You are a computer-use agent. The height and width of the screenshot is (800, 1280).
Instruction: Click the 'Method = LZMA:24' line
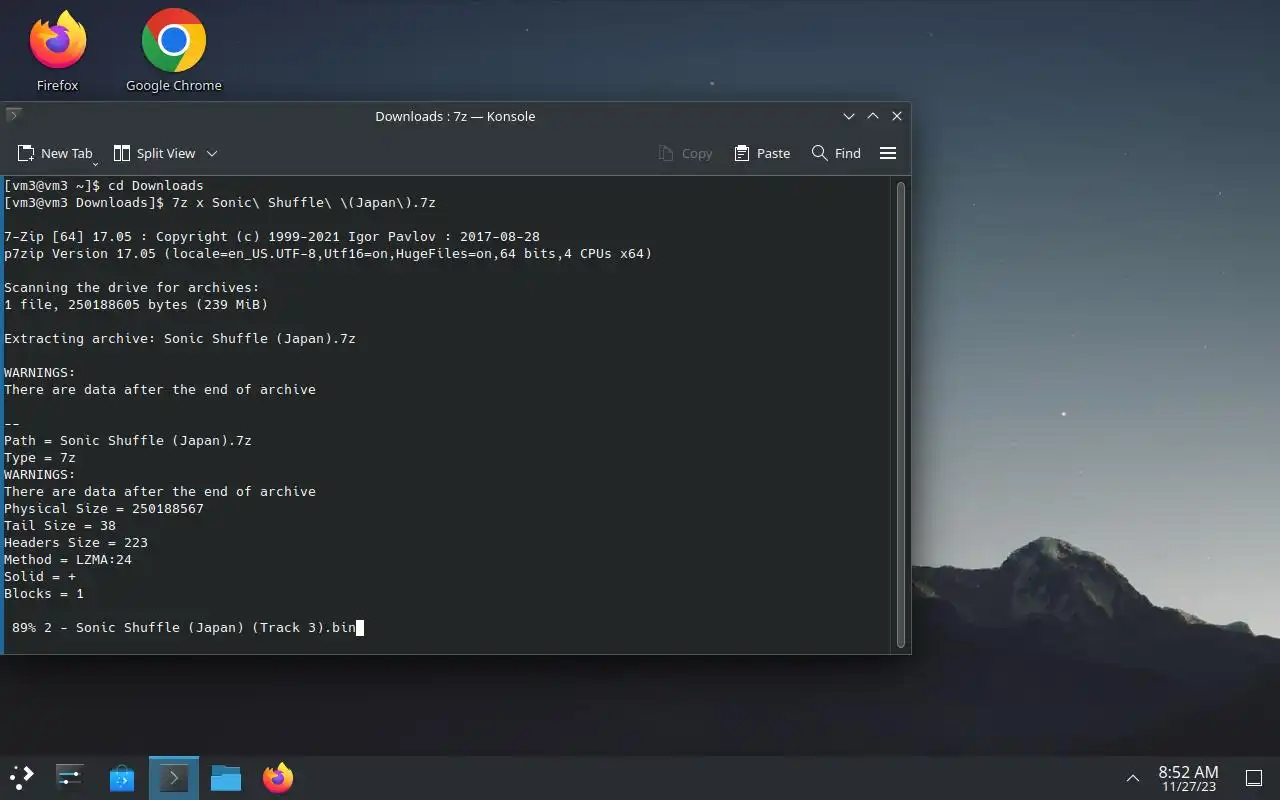(x=68, y=560)
